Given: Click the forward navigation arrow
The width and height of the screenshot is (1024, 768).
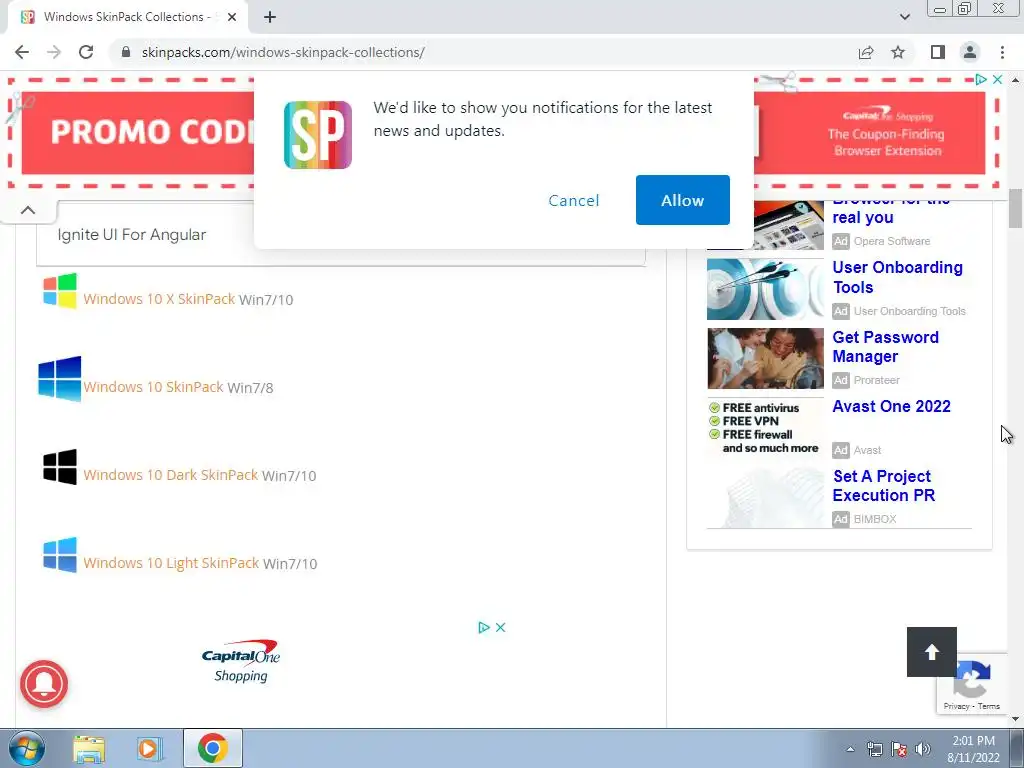Looking at the screenshot, I should point(54,52).
